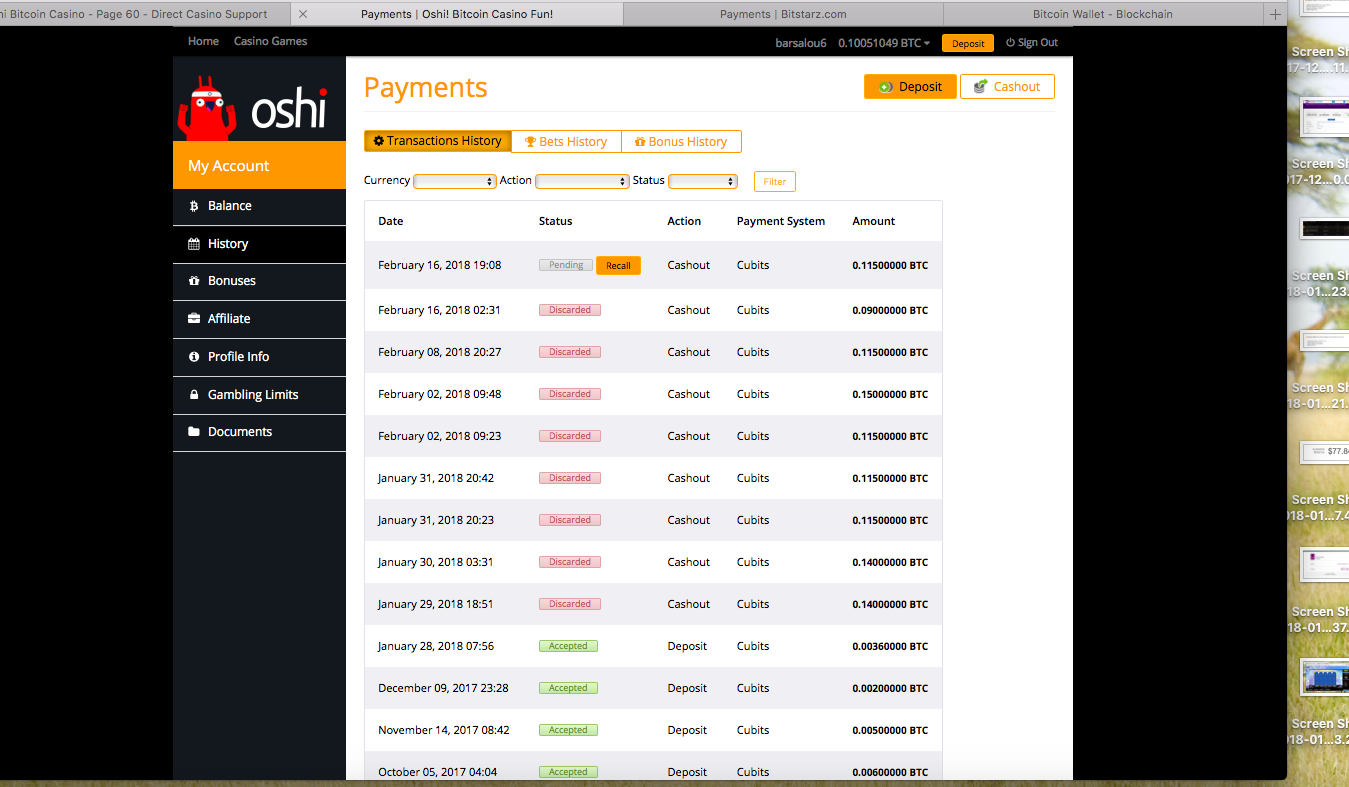Click the Oshi red mascot logo
The height and width of the screenshot is (787, 1349).
point(207,107)
